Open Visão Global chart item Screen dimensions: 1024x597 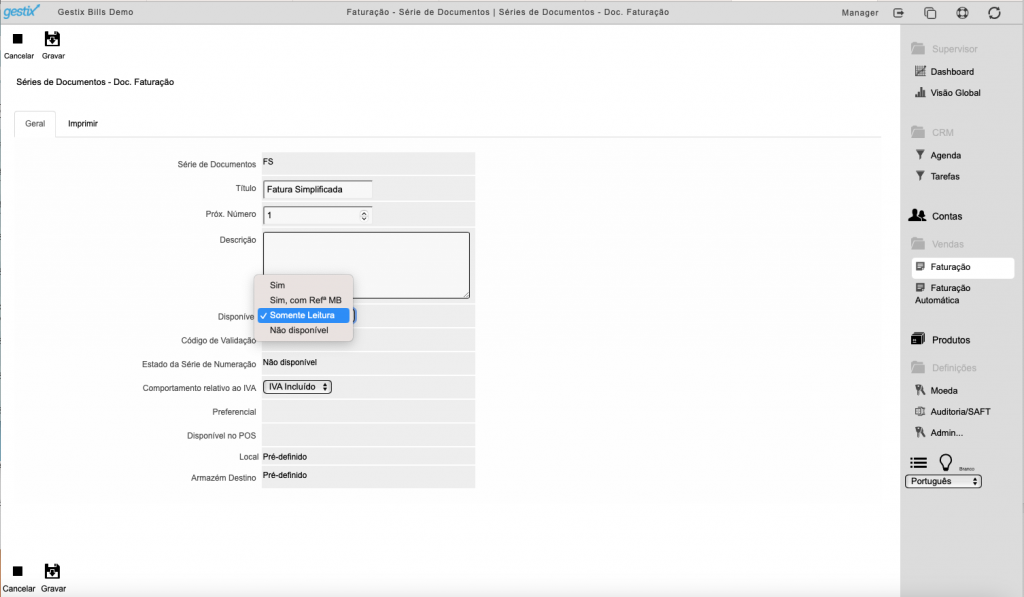(x=955, y=93)
